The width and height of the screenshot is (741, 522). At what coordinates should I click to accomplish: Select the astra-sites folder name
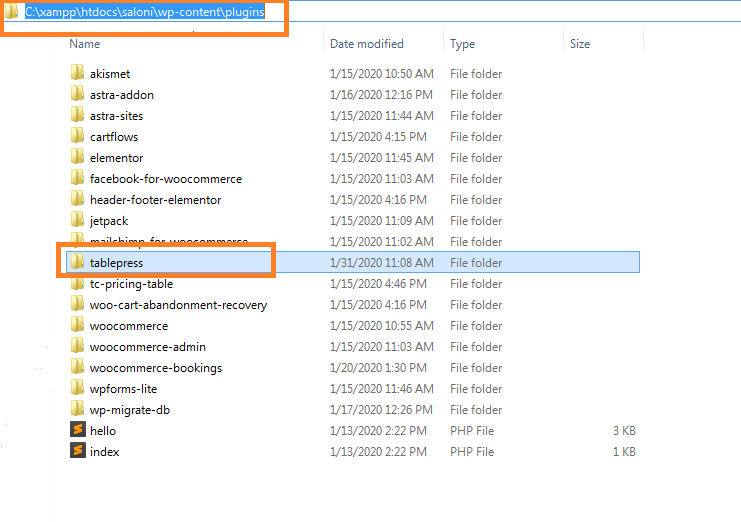click(x=116, y=116)
